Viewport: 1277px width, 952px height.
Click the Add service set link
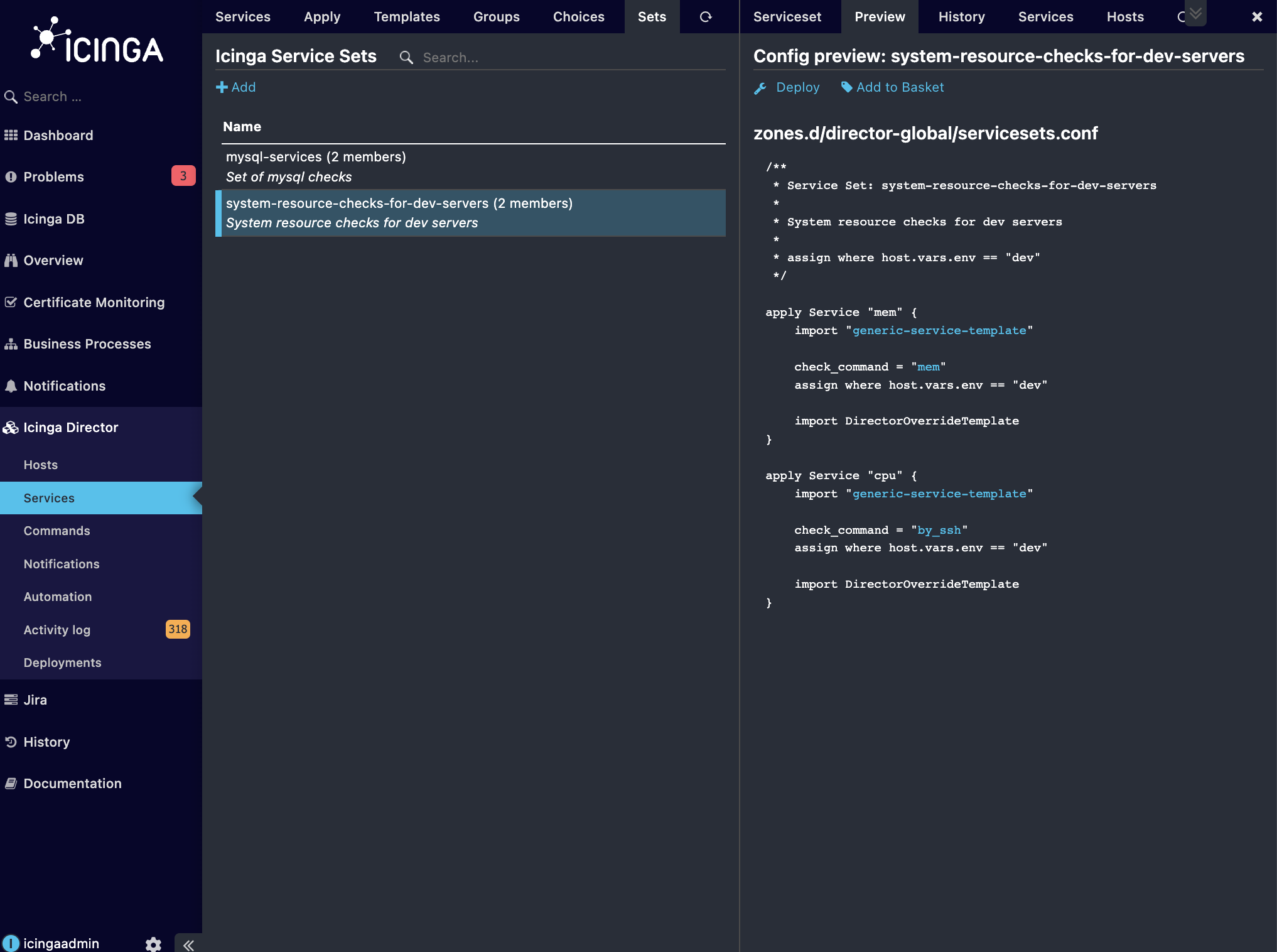236,87
